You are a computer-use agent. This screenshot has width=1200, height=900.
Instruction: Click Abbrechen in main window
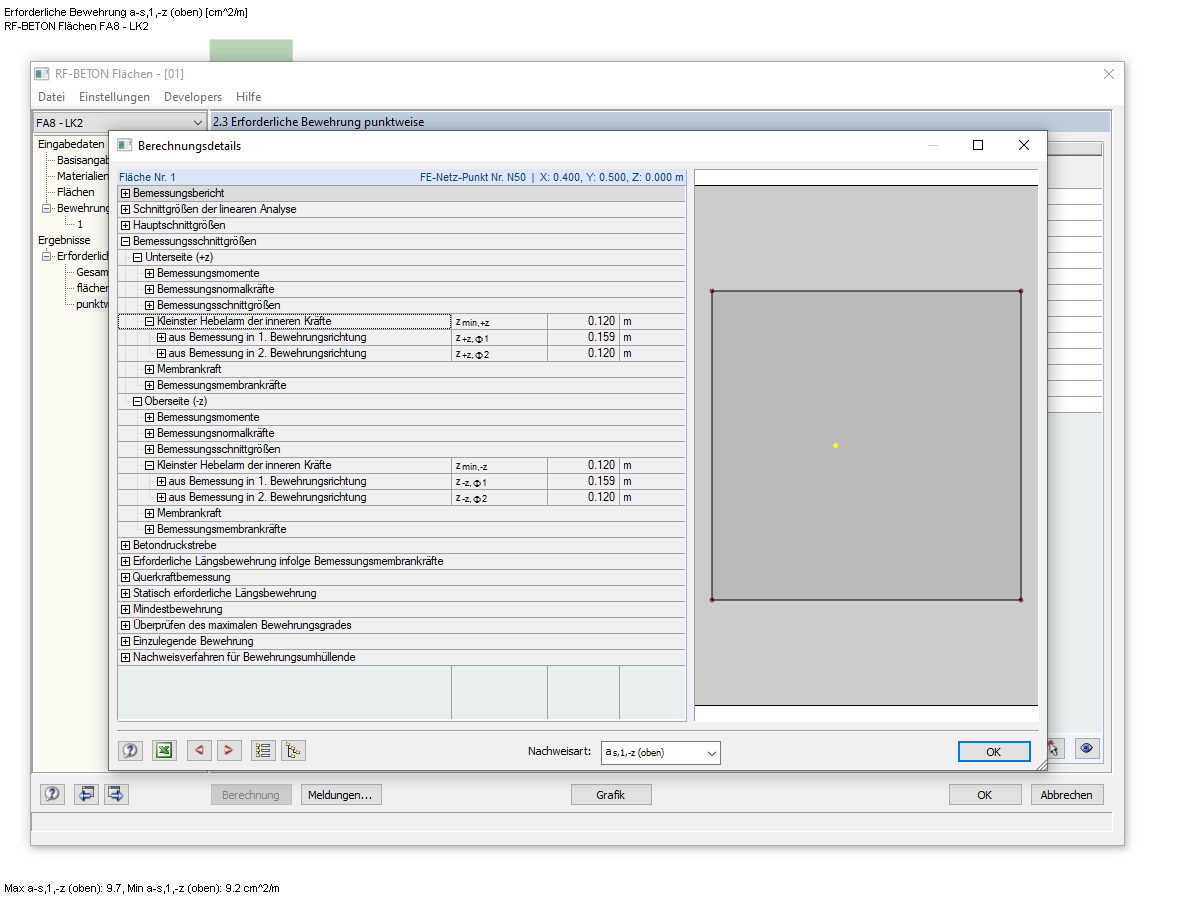1068,795
